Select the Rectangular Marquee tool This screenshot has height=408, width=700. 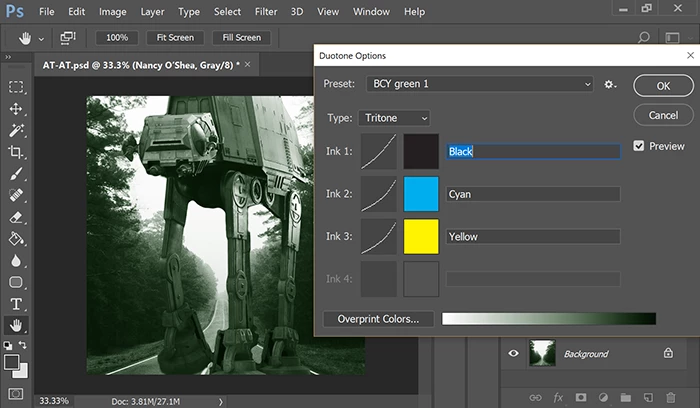coord(16,87)
